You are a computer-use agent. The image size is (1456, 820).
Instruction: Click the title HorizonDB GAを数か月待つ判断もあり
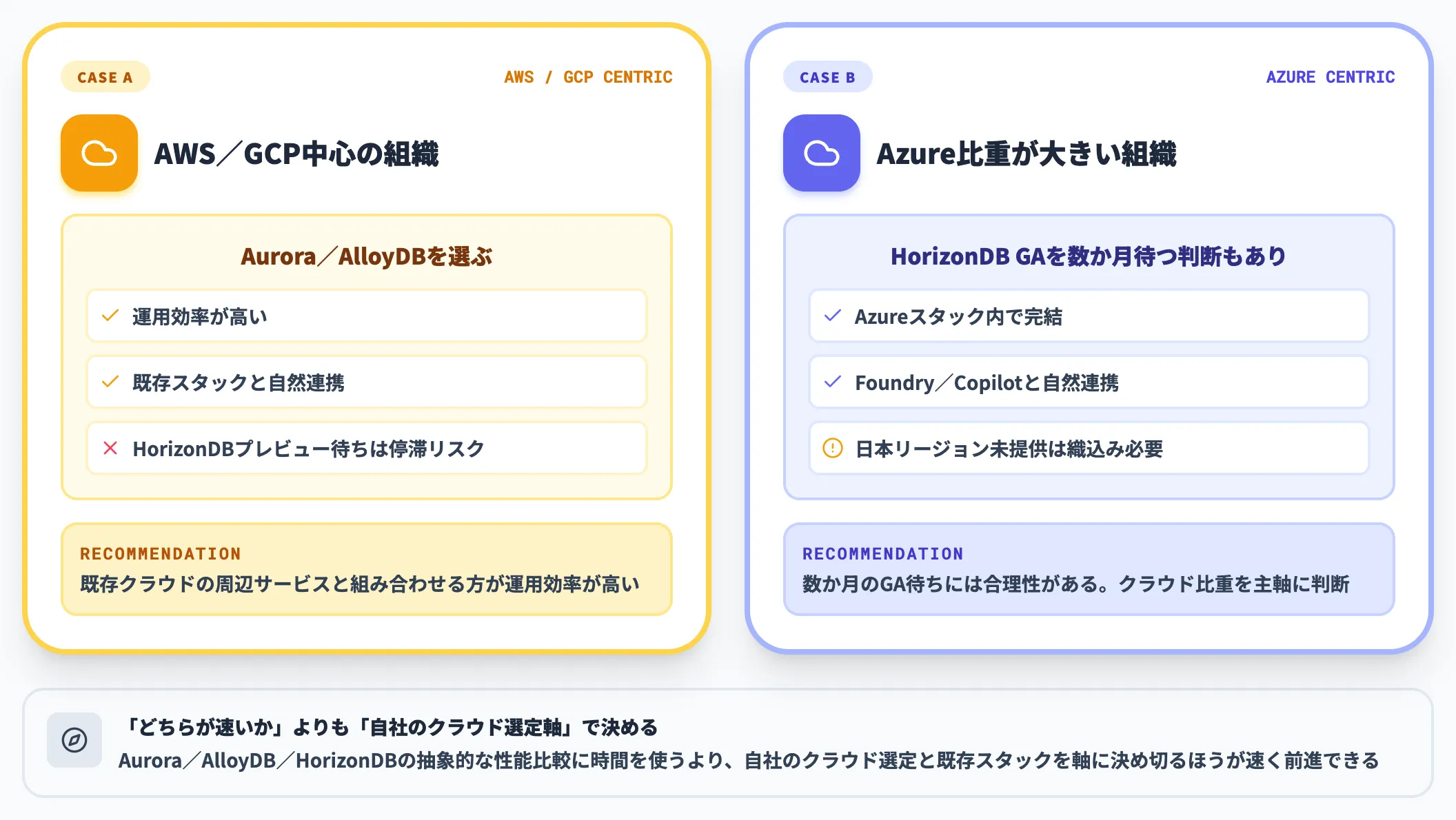coord(1089,256)
